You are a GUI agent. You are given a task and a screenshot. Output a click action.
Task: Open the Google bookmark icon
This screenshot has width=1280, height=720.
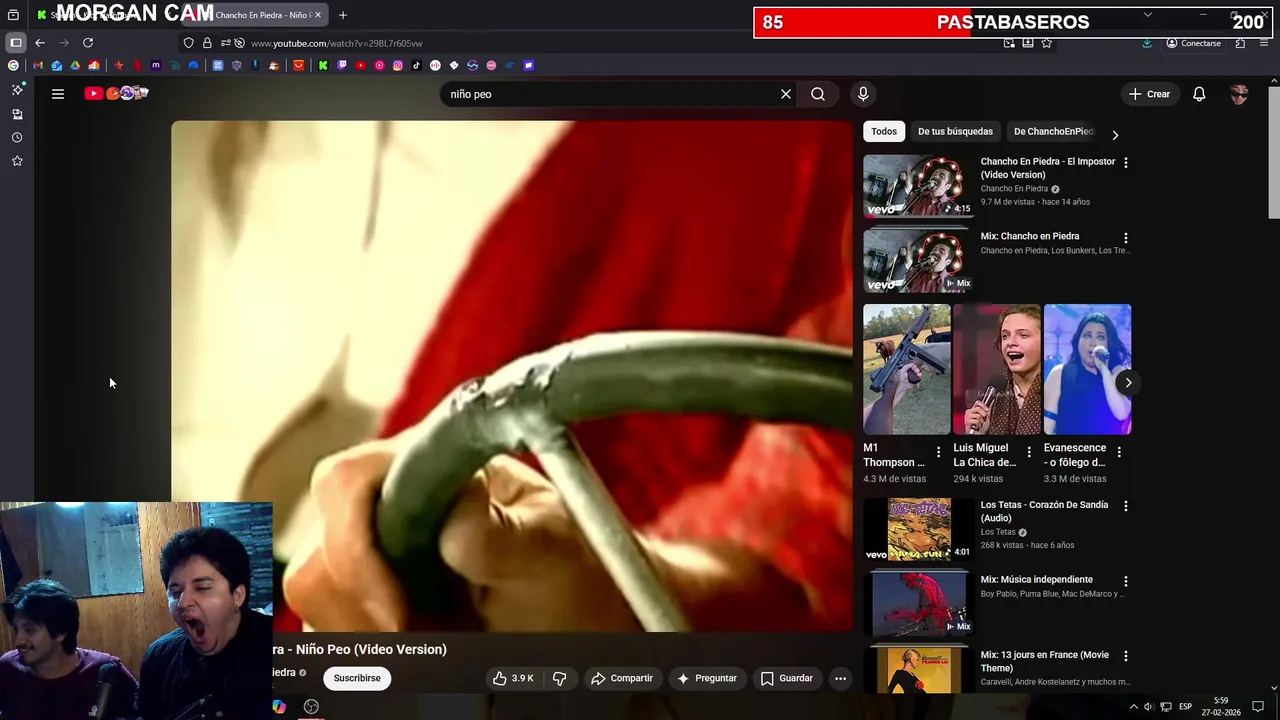(x=13, y=65)
